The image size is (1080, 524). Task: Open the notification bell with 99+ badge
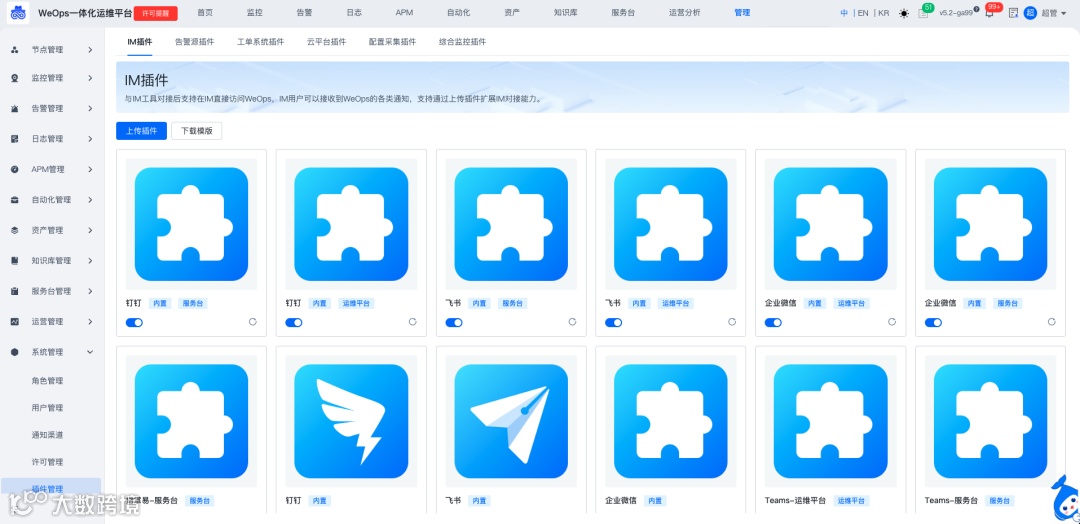tap(990, 12)
